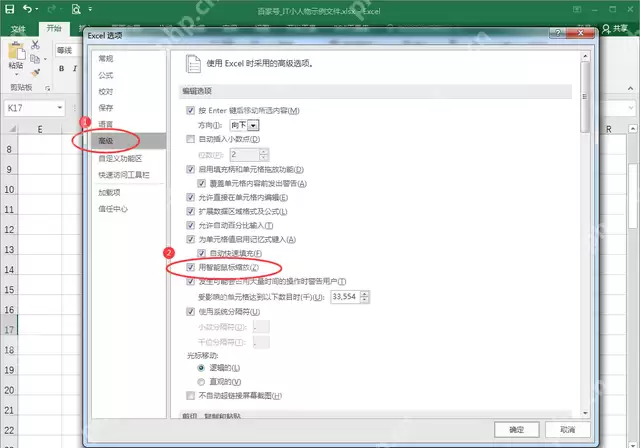Click 确定 (OK) button
This screenshot has width=640, height=448.
(516, 429)
